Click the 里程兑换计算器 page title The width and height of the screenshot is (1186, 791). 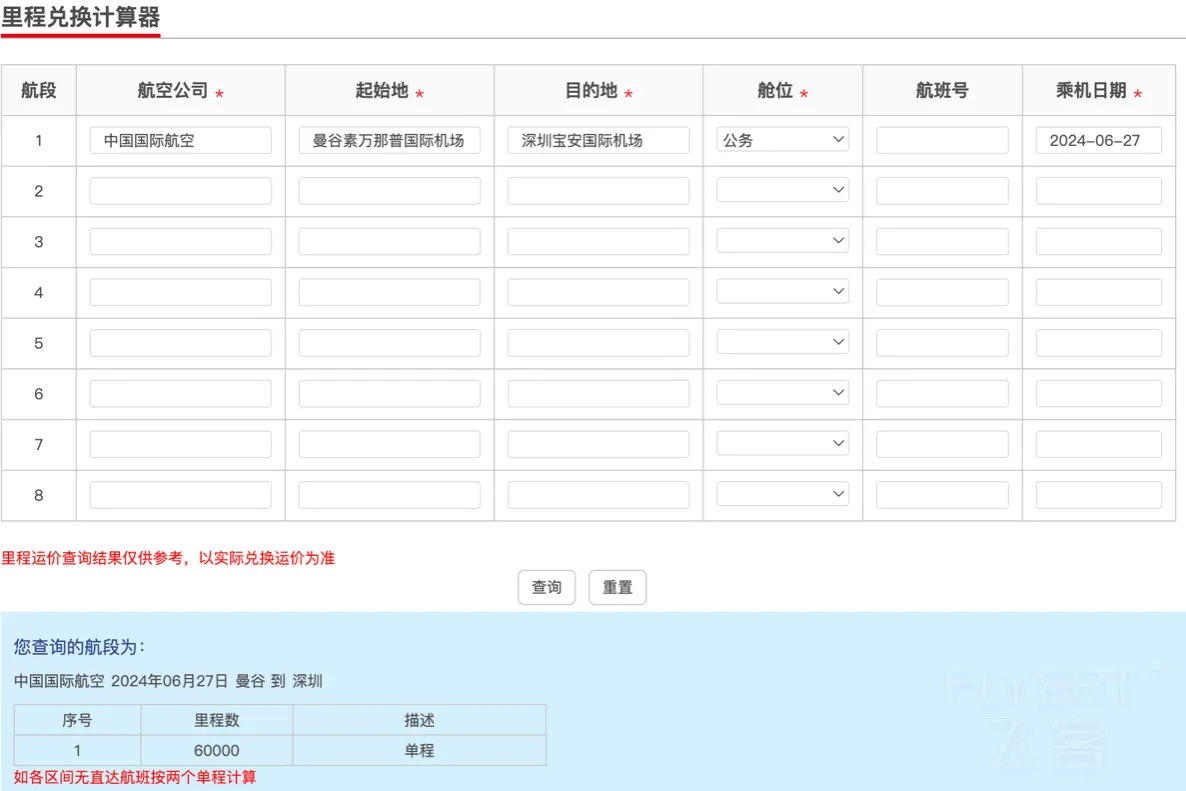(x=81, y=17)
